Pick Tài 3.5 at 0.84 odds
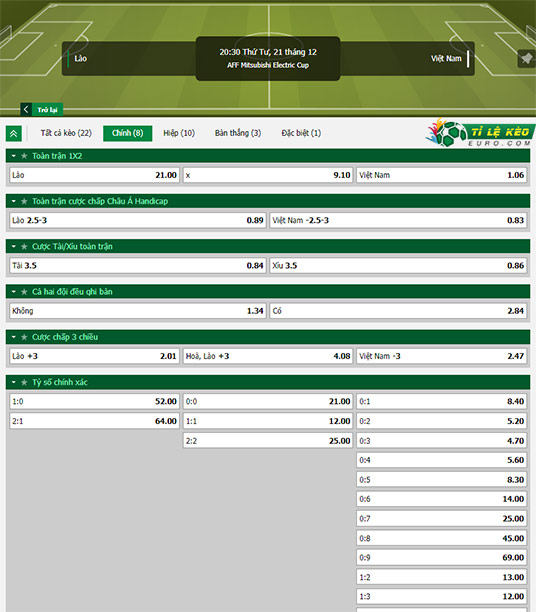 pyautogui.click(x=138, y=266)
